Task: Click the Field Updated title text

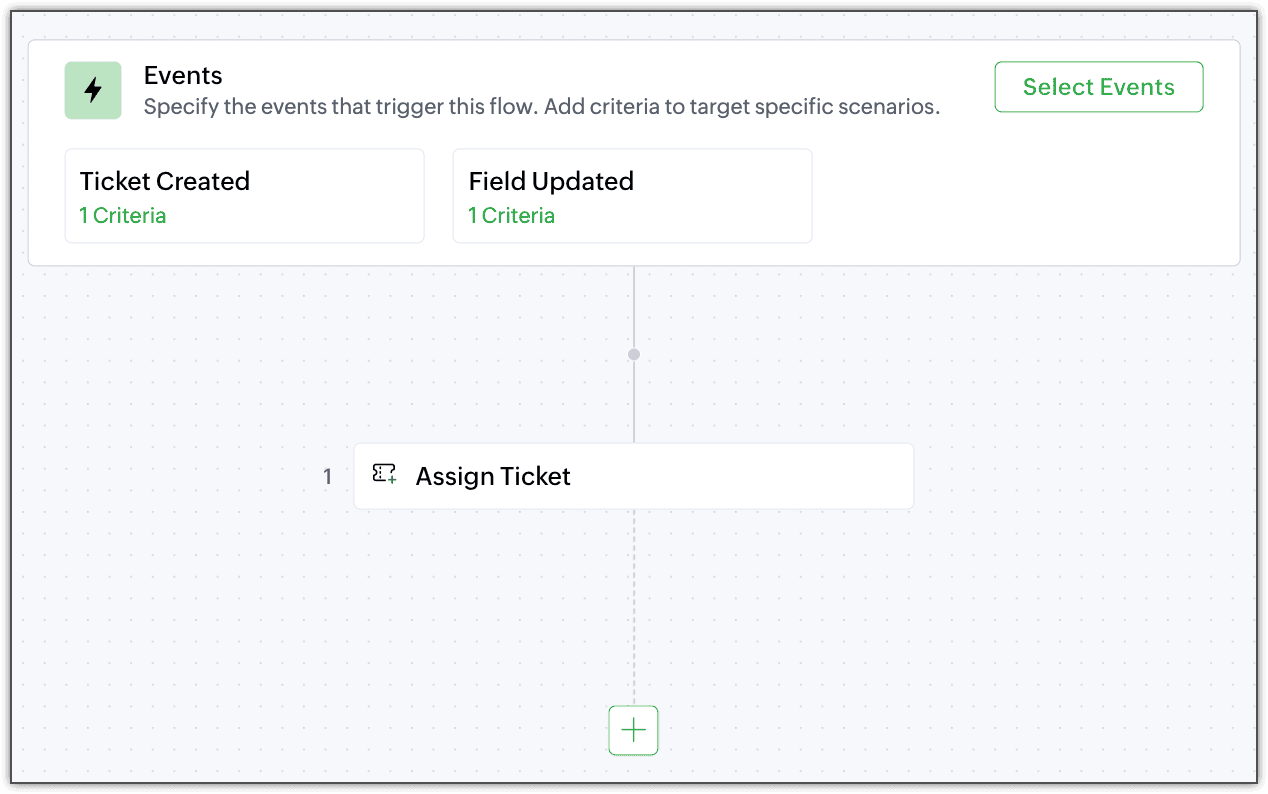Action: tap(551, 181)
